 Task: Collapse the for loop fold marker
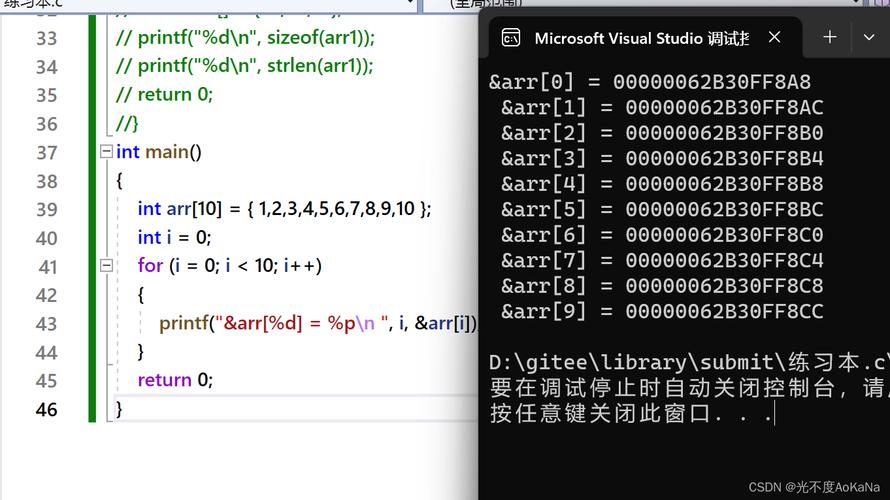[x=106, y=265]
